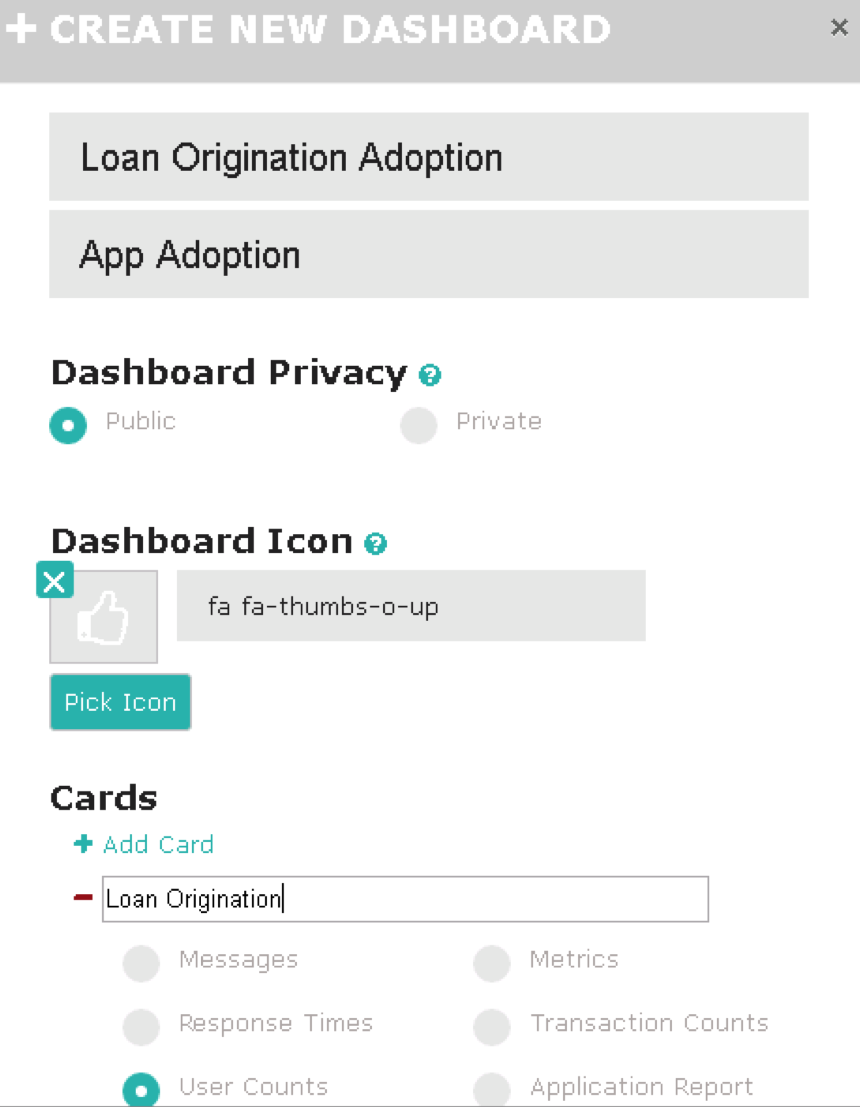The width and height of the screenshot is (860, 1107).
Task: Click the Add Card link
Action: [x=158, y=844]
